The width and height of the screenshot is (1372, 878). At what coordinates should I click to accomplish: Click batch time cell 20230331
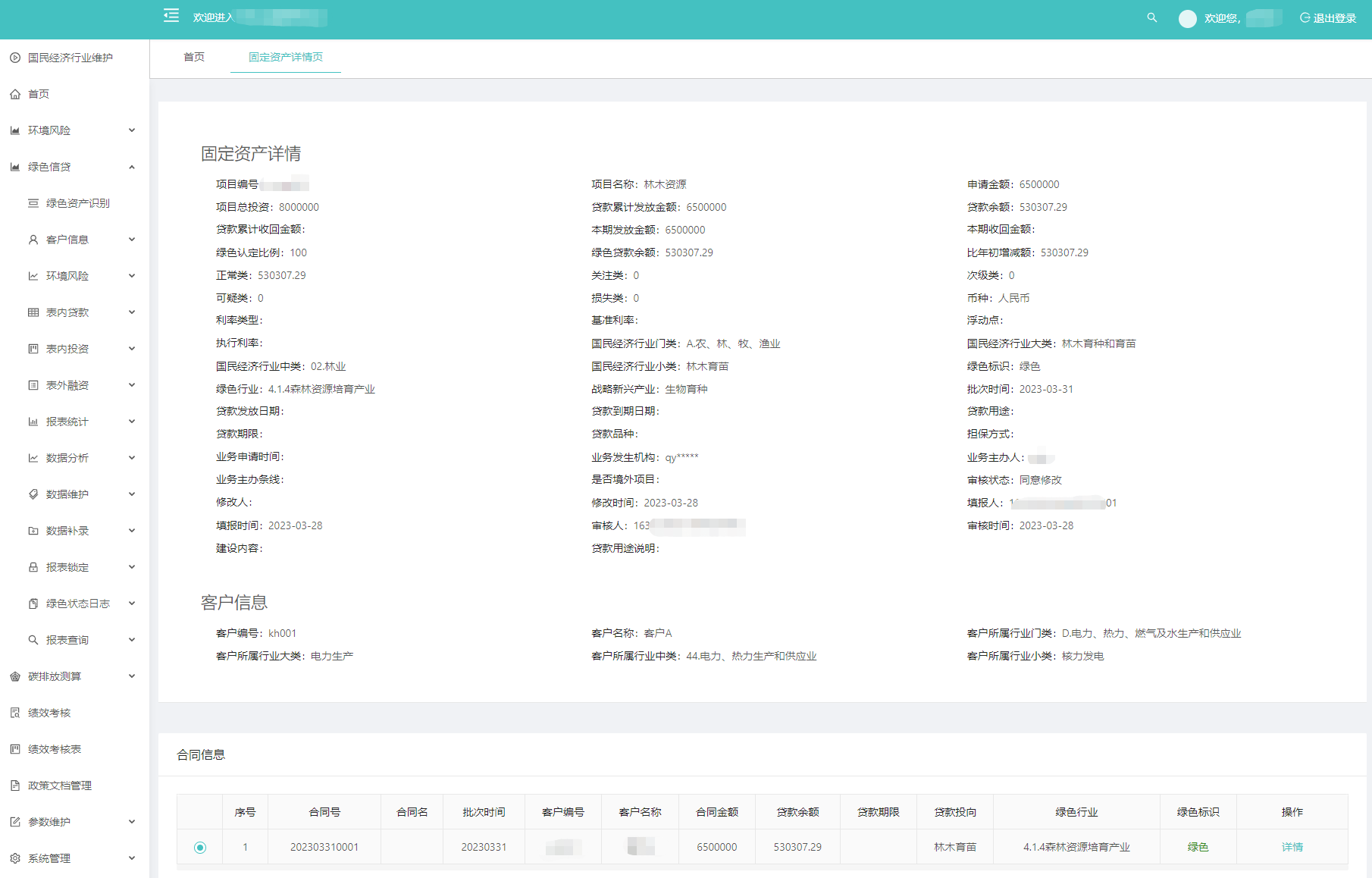pos(484,847)
